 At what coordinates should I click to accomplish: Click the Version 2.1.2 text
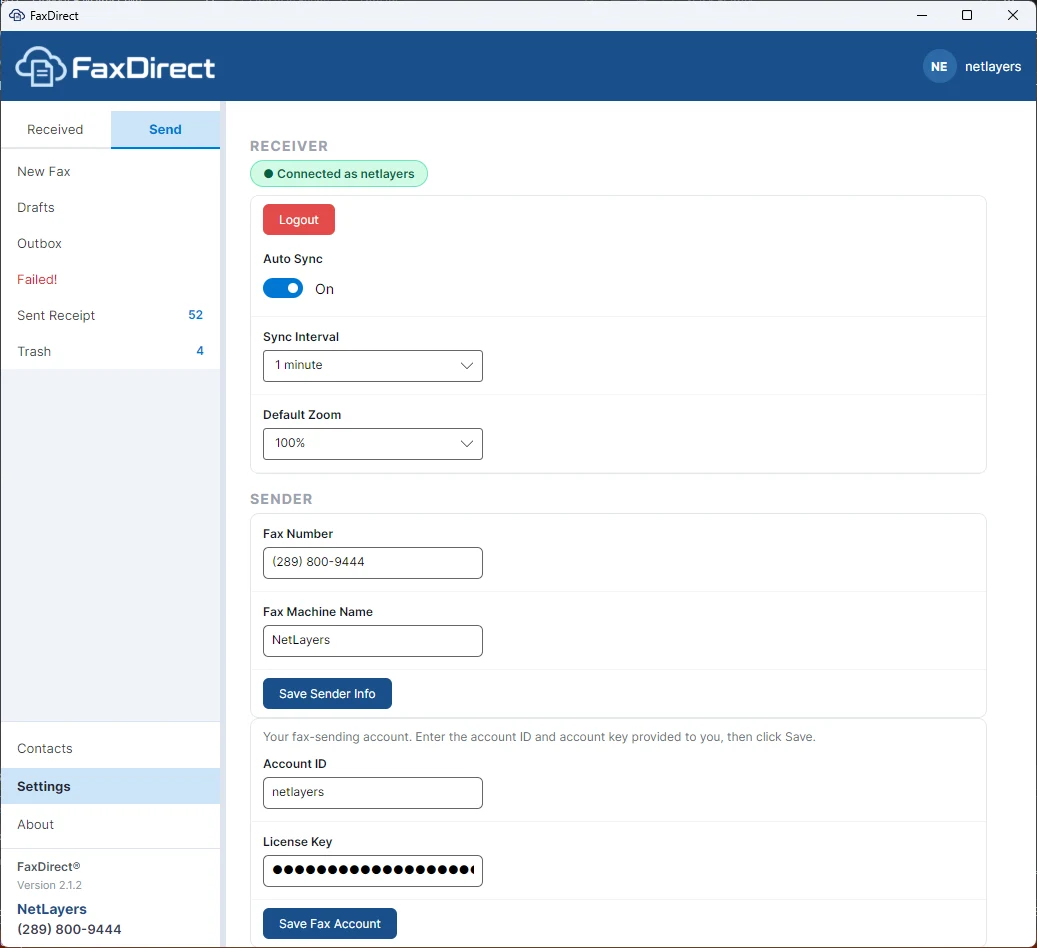click(50, 885)
